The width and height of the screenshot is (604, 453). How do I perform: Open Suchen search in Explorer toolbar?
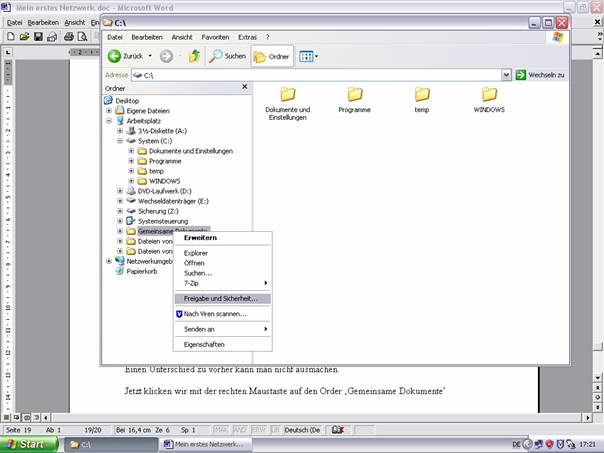pyautogui.click(x=227, y=57)
